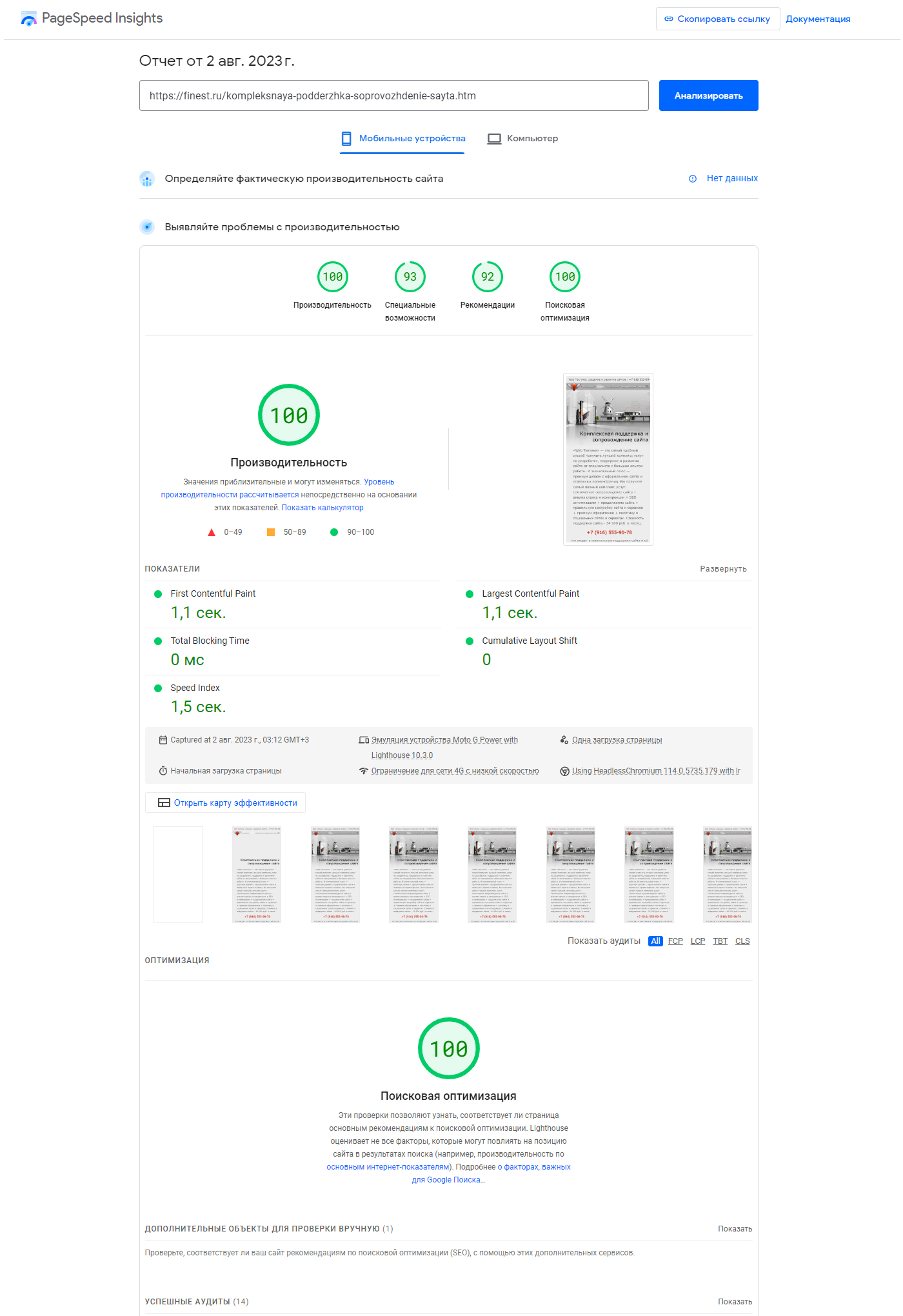Filter audits by TBT
The width and height of the screenshot is (903, 1316).
pos(720,941)
